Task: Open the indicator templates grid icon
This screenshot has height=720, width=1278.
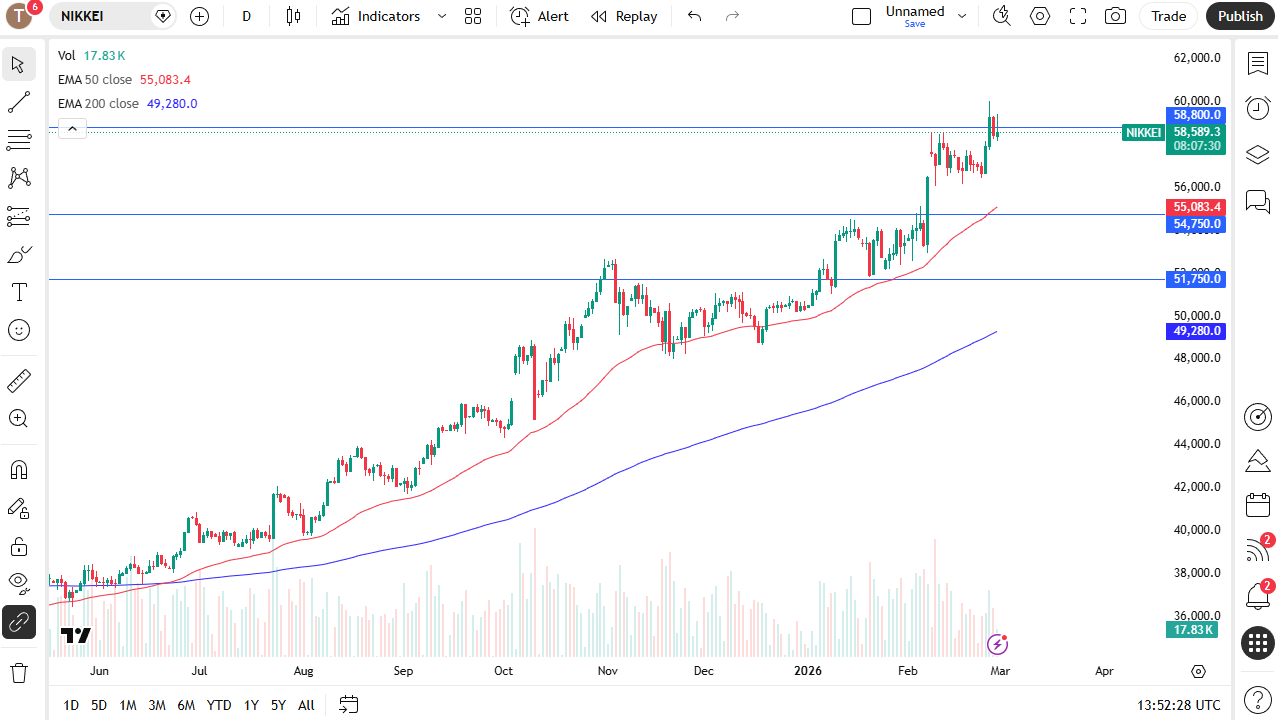Action: (473, 16)
